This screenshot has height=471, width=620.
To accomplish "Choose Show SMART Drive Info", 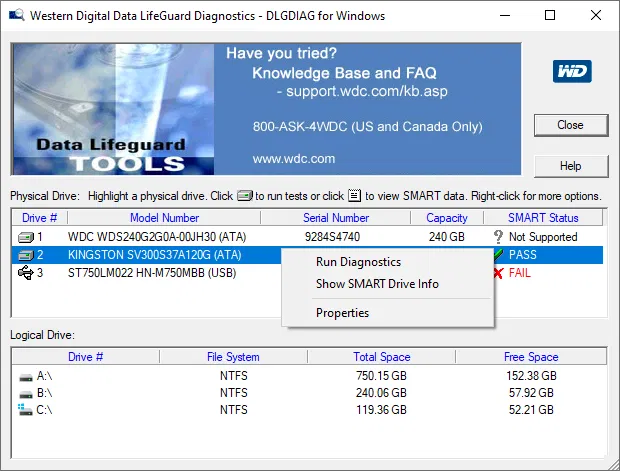I will tap(377, 284).
